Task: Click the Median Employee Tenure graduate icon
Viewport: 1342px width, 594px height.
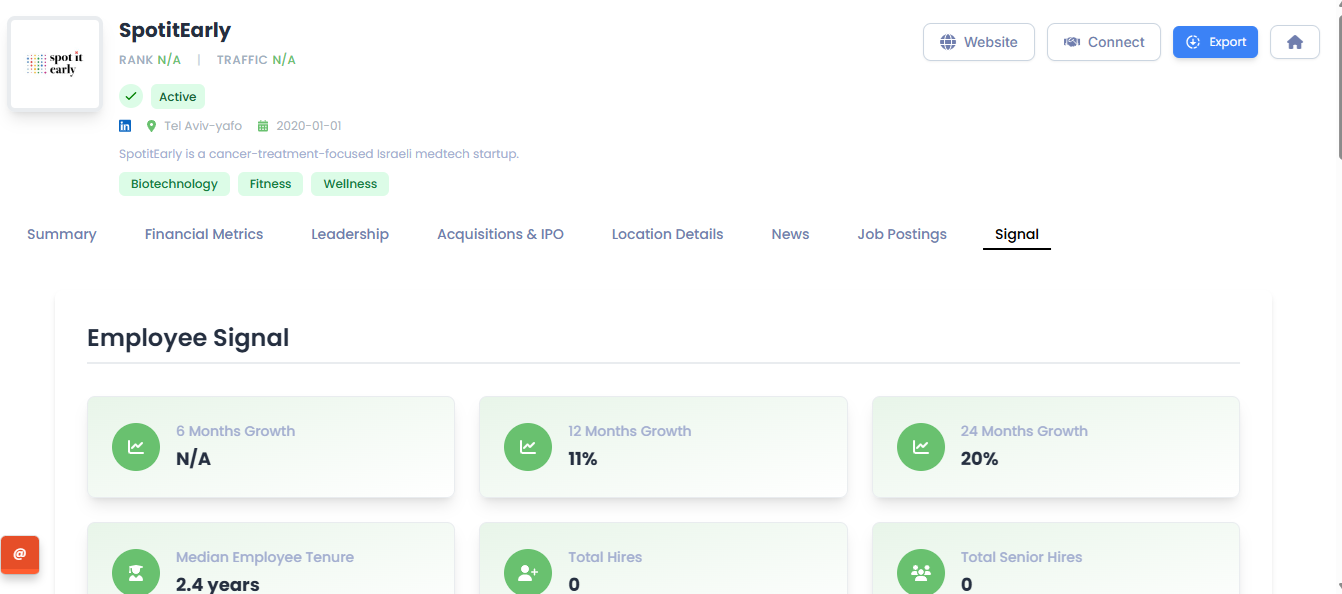Action: [x=136, y=572]
